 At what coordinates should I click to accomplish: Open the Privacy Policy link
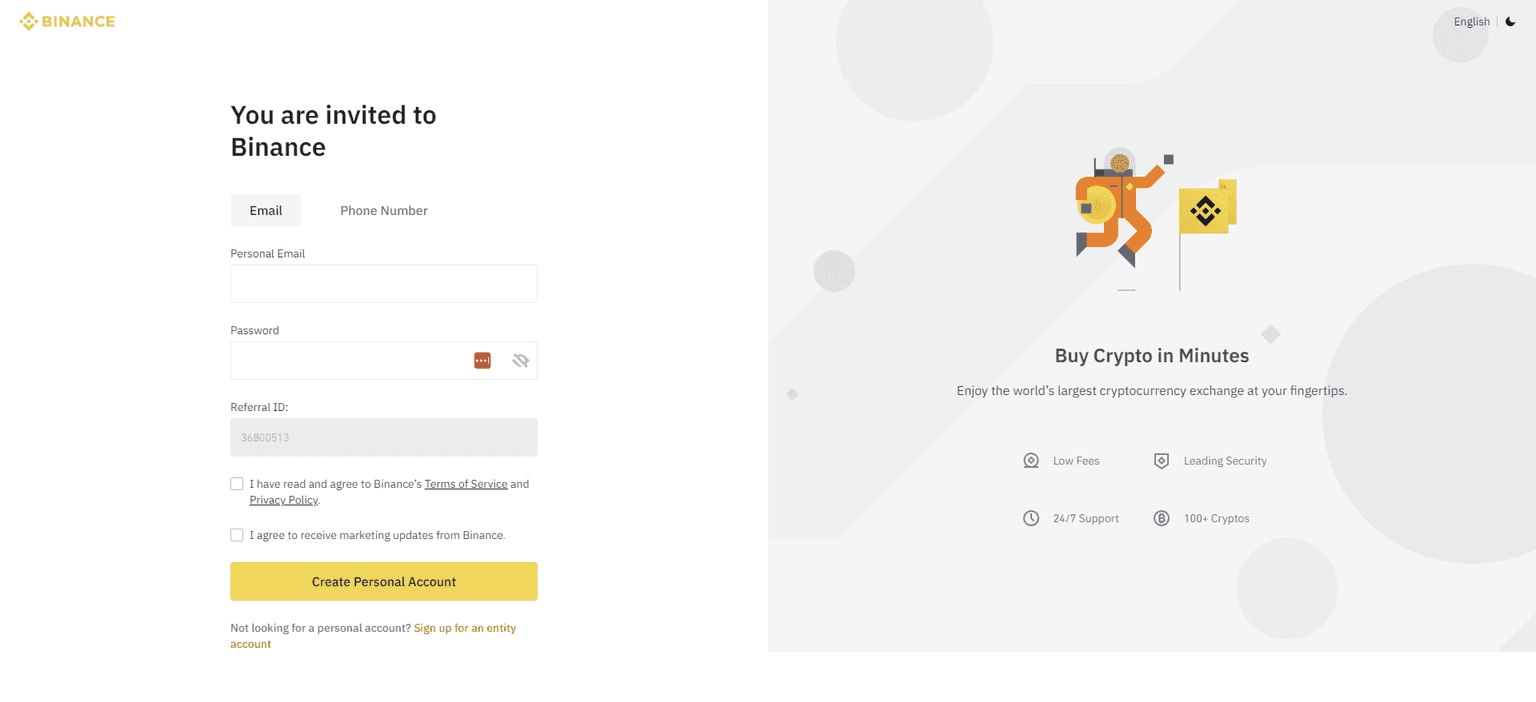[x=283, y=500]
